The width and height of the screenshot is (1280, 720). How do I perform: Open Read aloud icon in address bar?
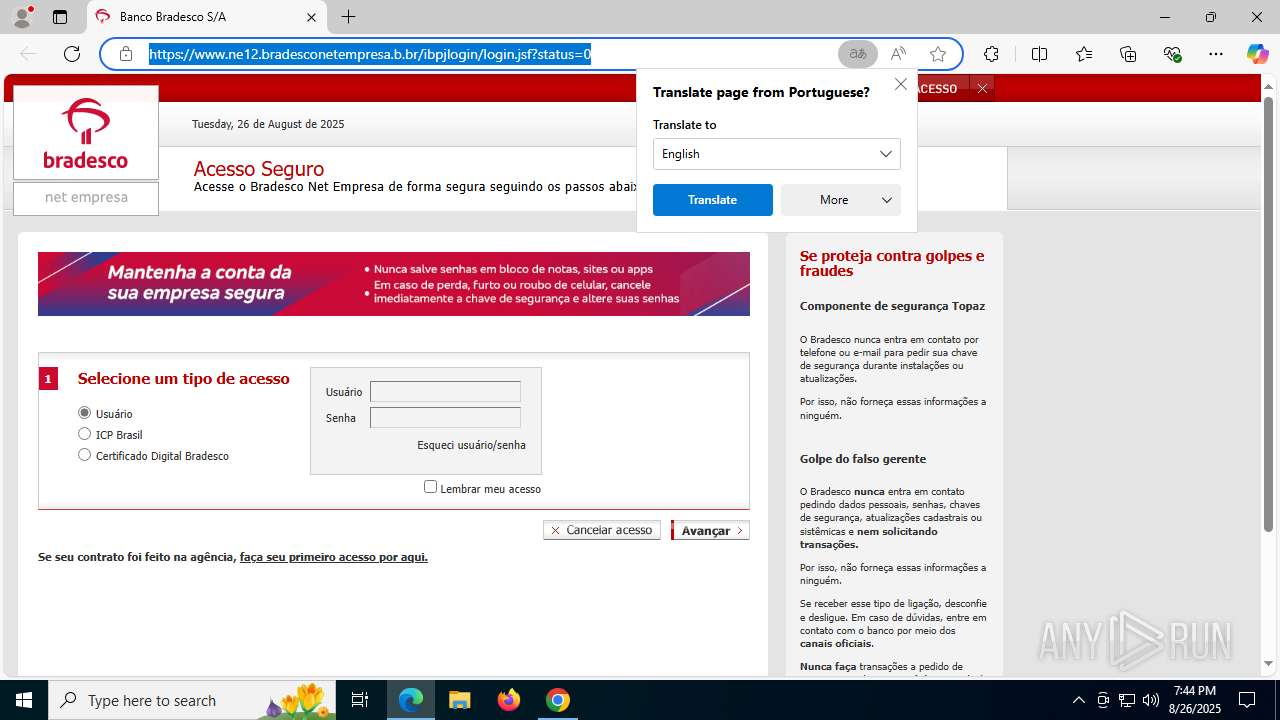click(898, 54)
